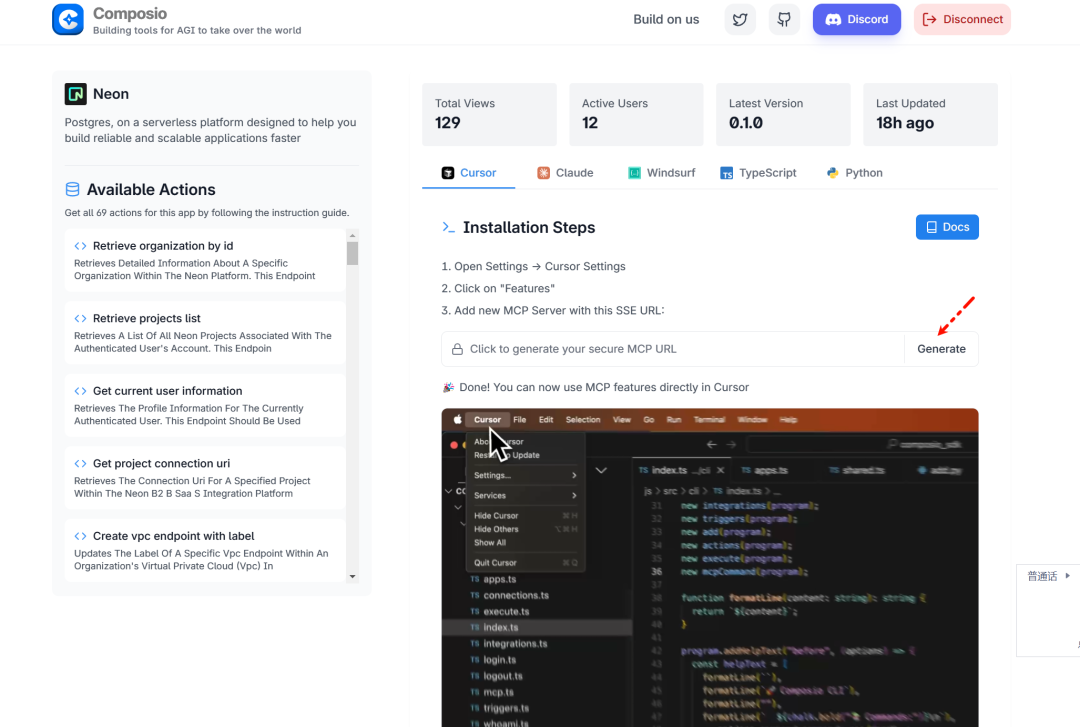Click the actions list scrollbar down arrow
Screen dimensions: 1080x727
353,577
